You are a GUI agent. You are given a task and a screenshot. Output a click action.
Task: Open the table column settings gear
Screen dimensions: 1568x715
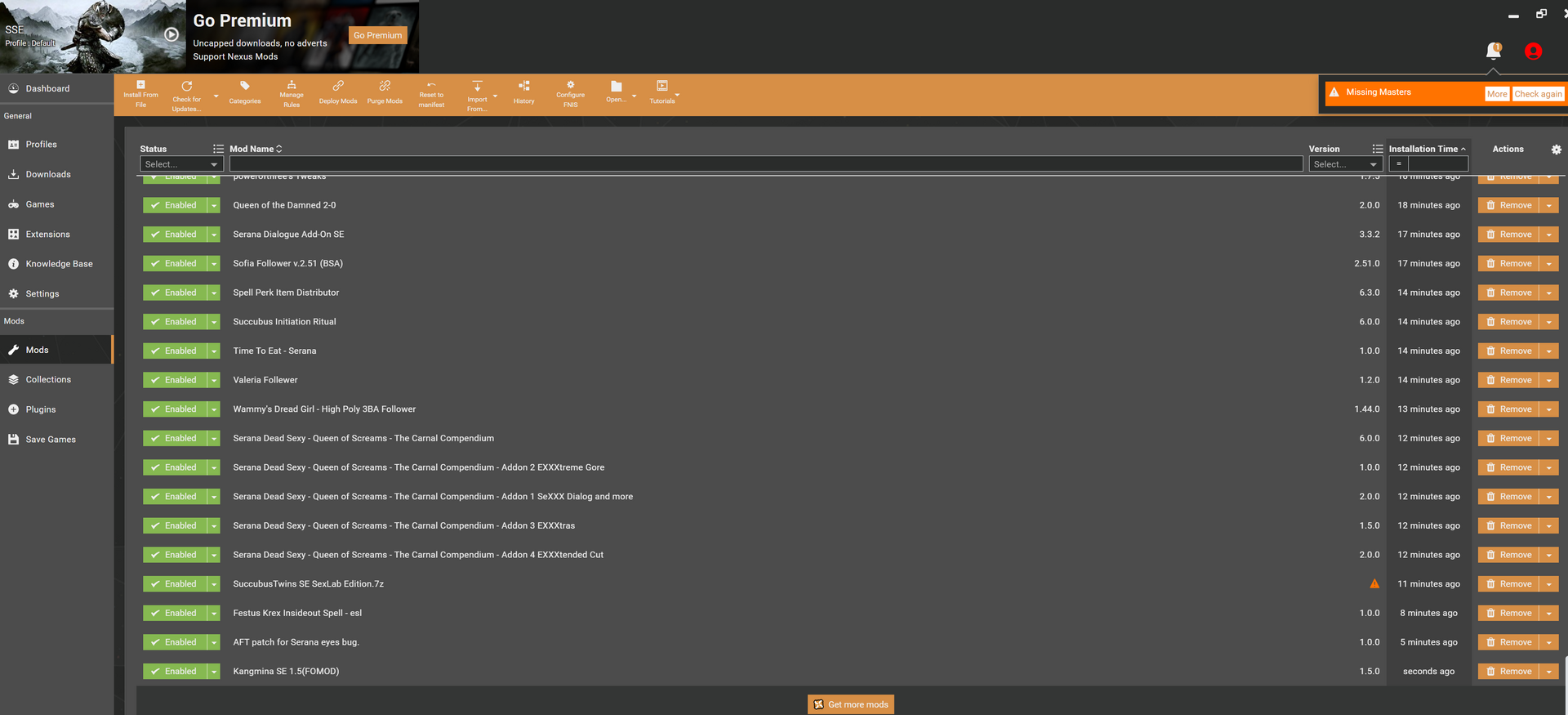click(x=1556, y=150)
